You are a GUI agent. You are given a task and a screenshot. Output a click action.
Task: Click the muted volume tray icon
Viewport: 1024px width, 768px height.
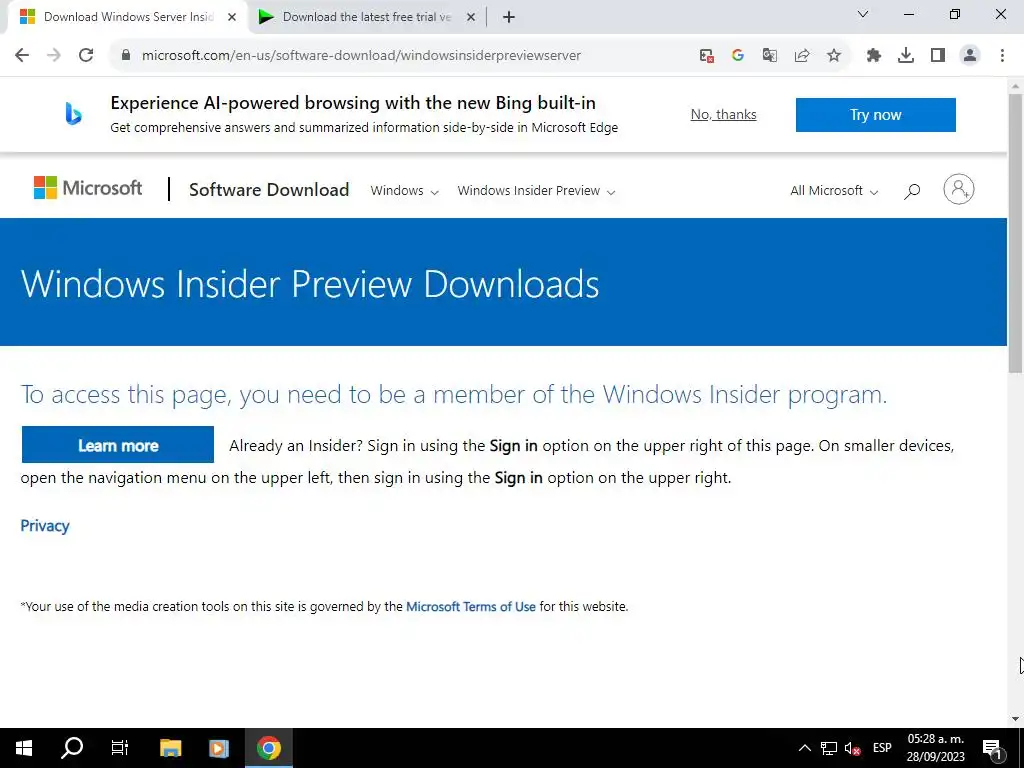click(x=852, y=748)
